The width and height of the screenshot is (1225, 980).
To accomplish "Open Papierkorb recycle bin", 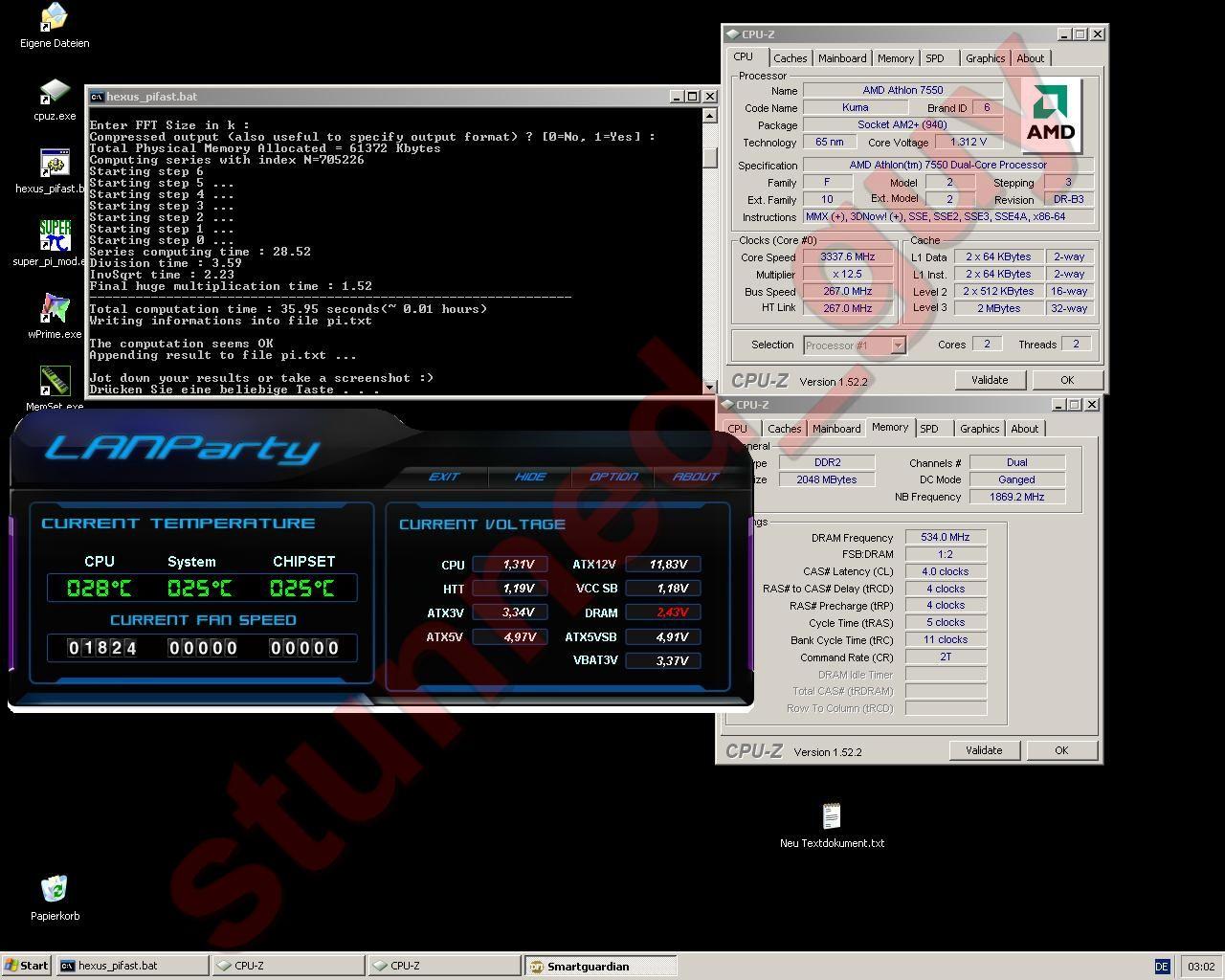I will click(55, 898).
